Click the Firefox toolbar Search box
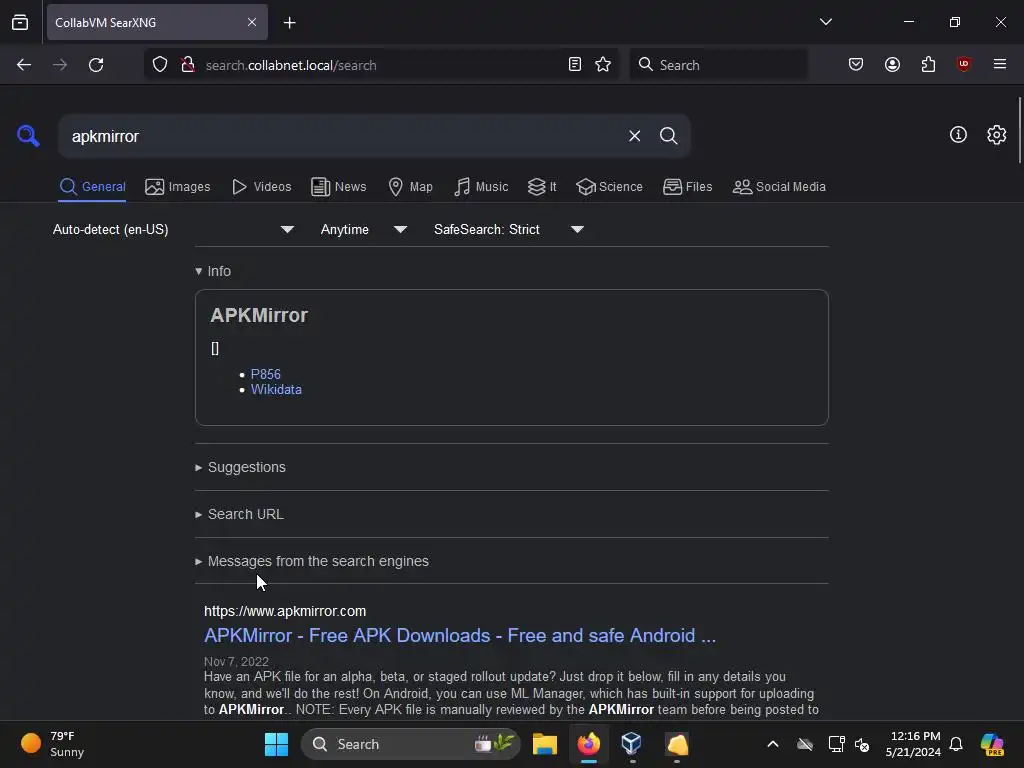Viewport: 1024px width, 768px height. click(x=718, y=65)
